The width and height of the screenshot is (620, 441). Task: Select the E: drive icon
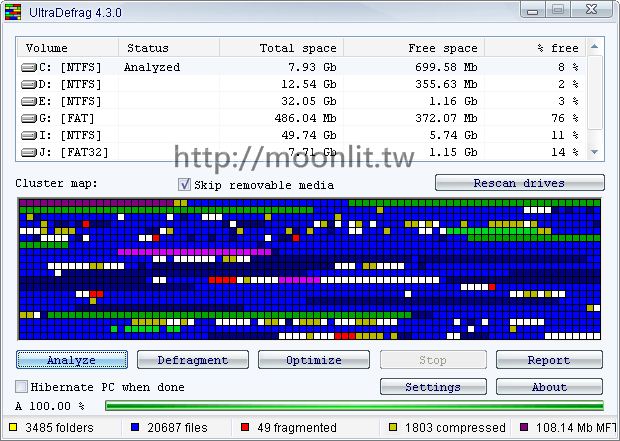pos(29,102)
